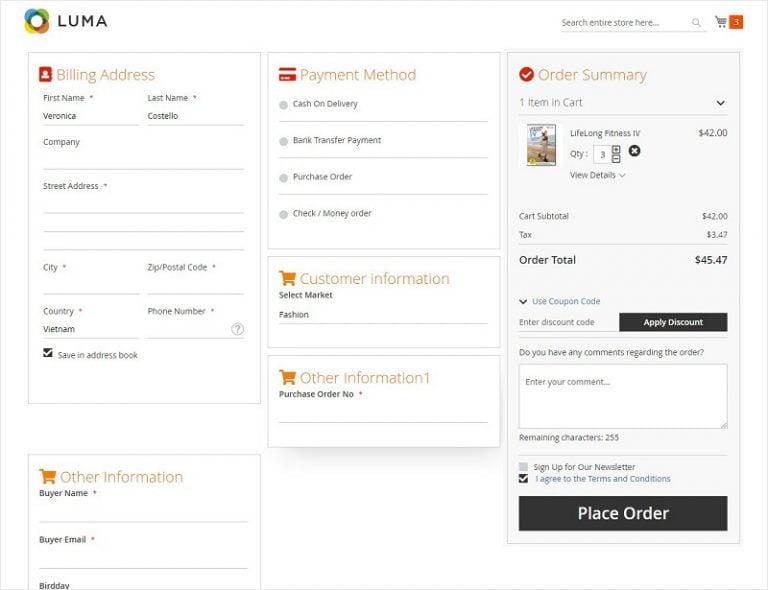Remove LifeLong Fitness IV item from cart
The image size is (768, 590).
[x=634, y=151]
